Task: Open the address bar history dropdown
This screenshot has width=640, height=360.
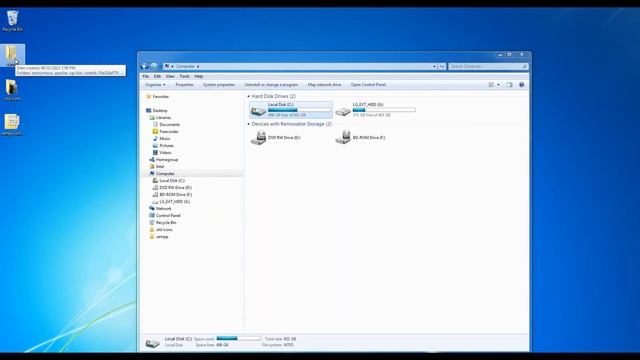Action: pyautogui.click(x=434, y=66)
